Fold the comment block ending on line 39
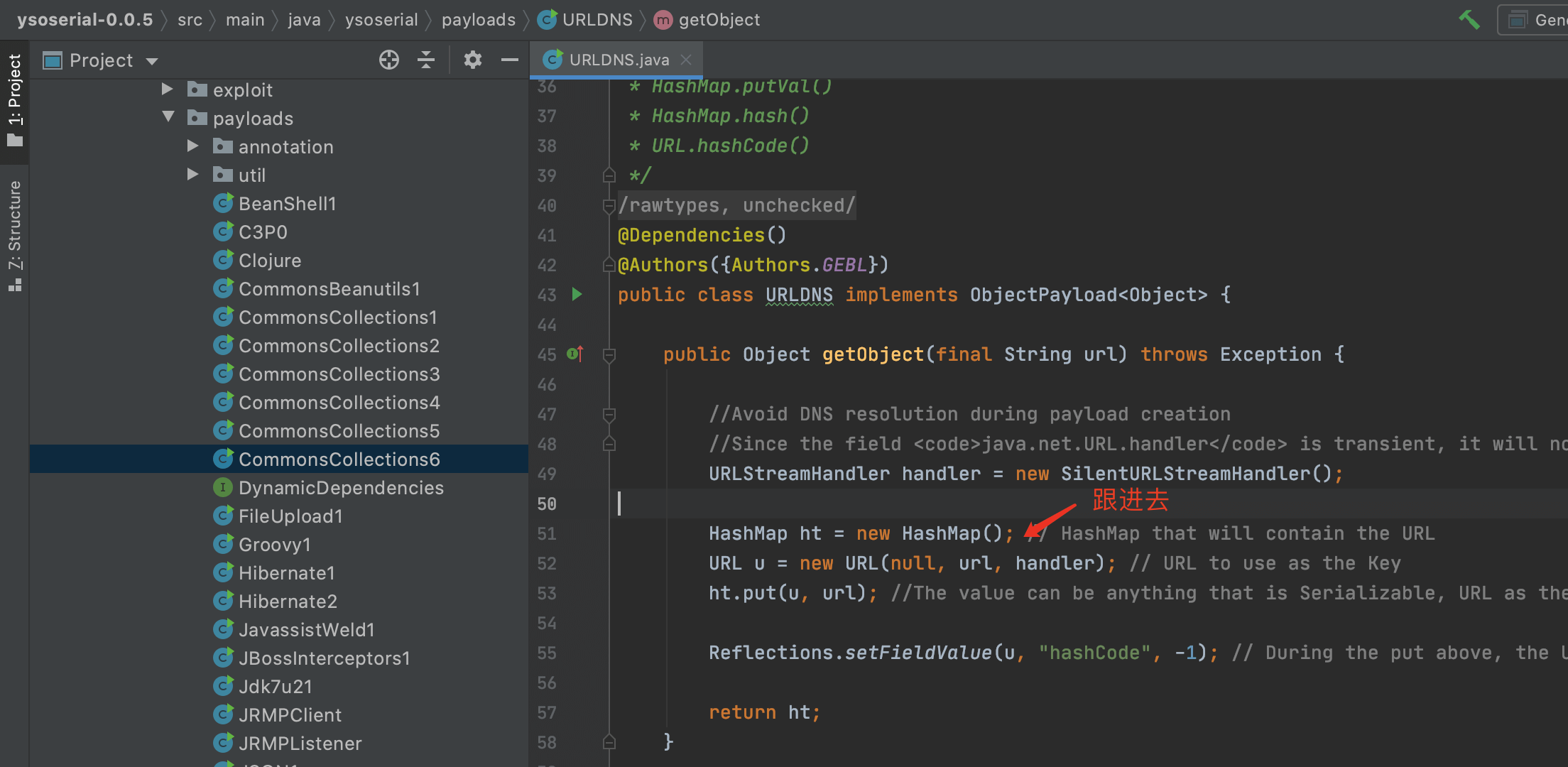 (x=609, y=175)
